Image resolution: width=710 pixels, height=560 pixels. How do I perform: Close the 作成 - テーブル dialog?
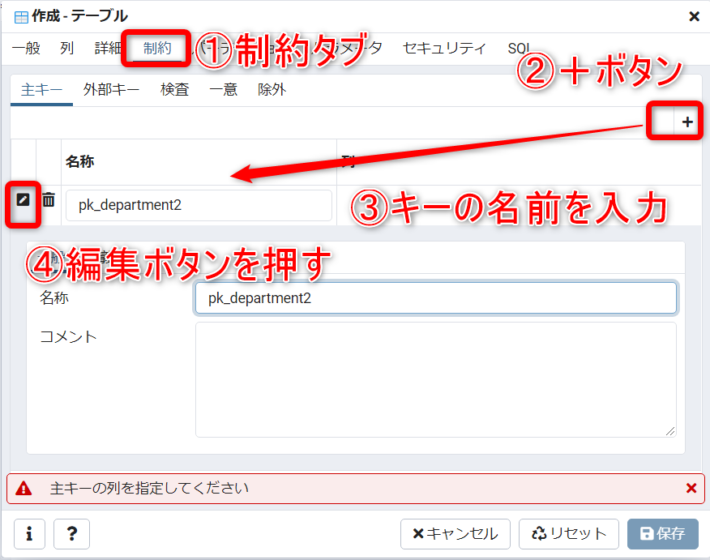pyautogui.click(x=694, y=16)
